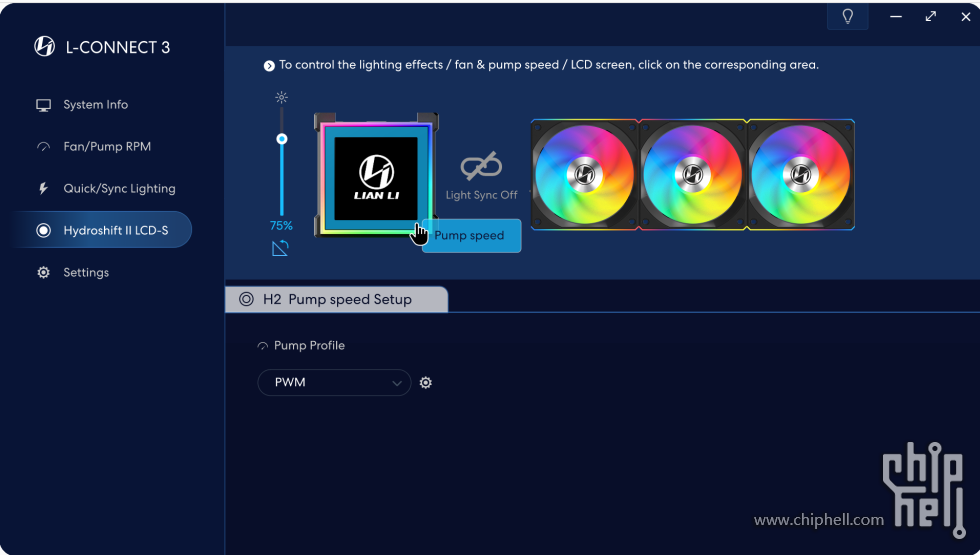This screenshot has width=980, height=555.
Task: Select the third RGB fan
Action: pos(801,174)
